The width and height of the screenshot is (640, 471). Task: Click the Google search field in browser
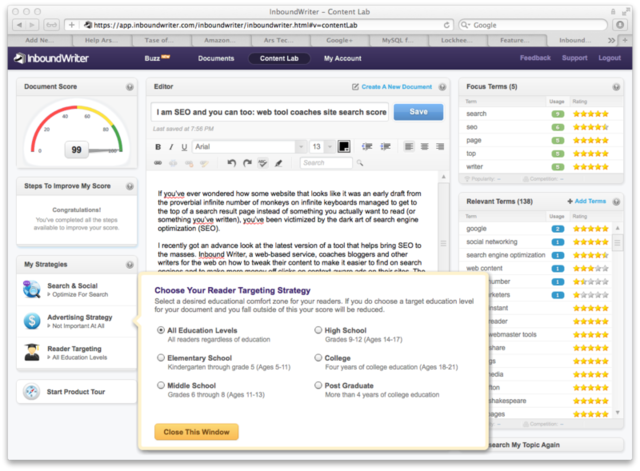[533, 25]
